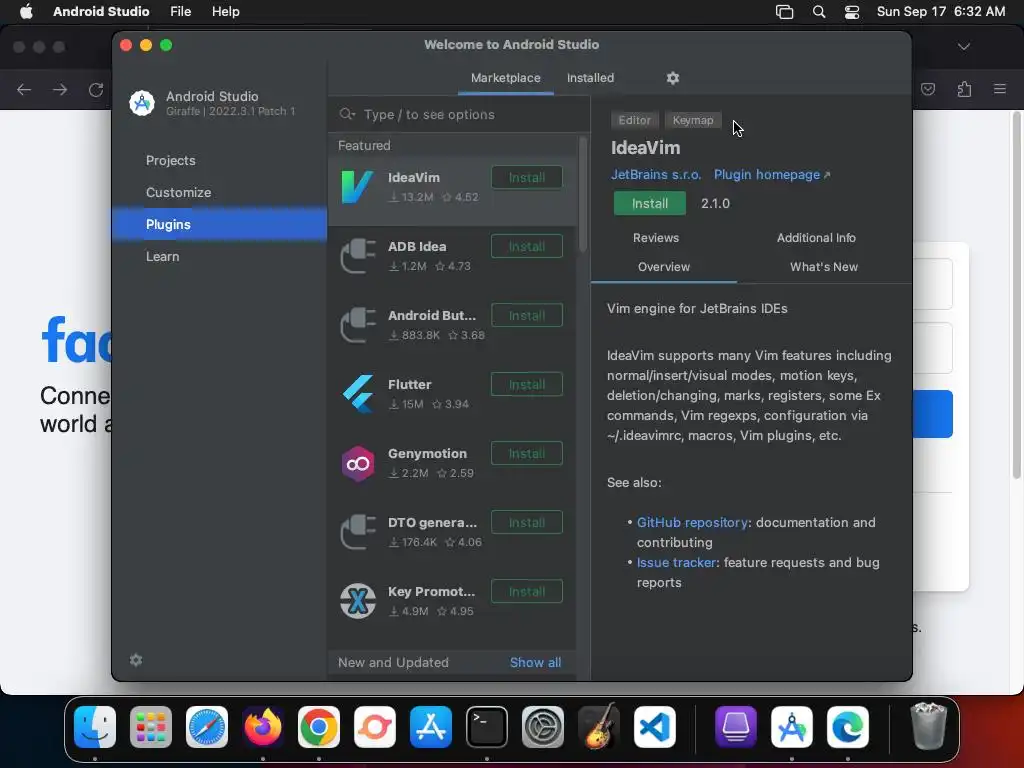Install IdeaVim from the plugin list
Viewport: 1024px width, 768px height.
click(526, 178)
